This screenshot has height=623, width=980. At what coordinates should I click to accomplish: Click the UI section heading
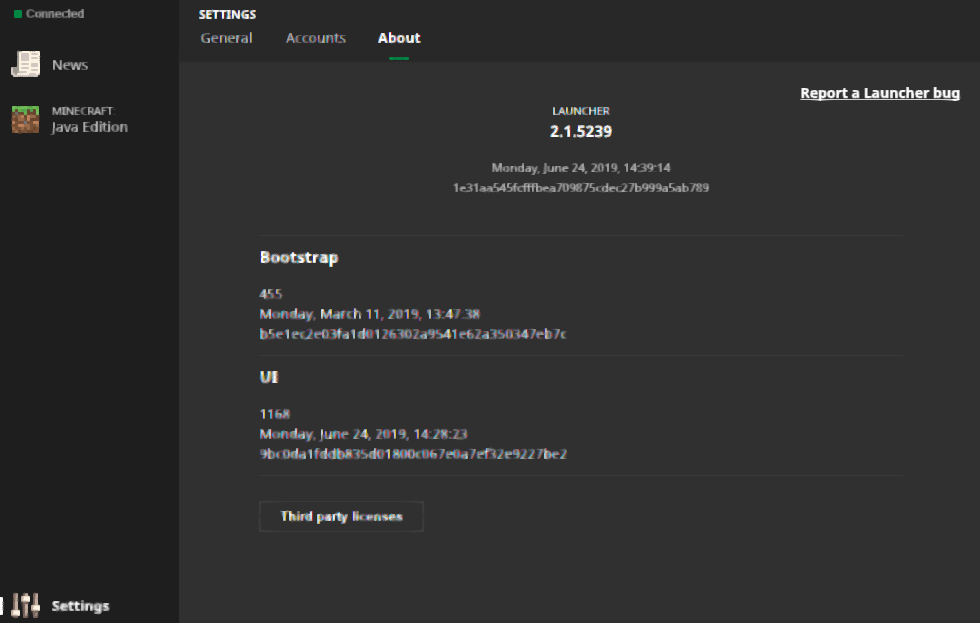(269, 377)
